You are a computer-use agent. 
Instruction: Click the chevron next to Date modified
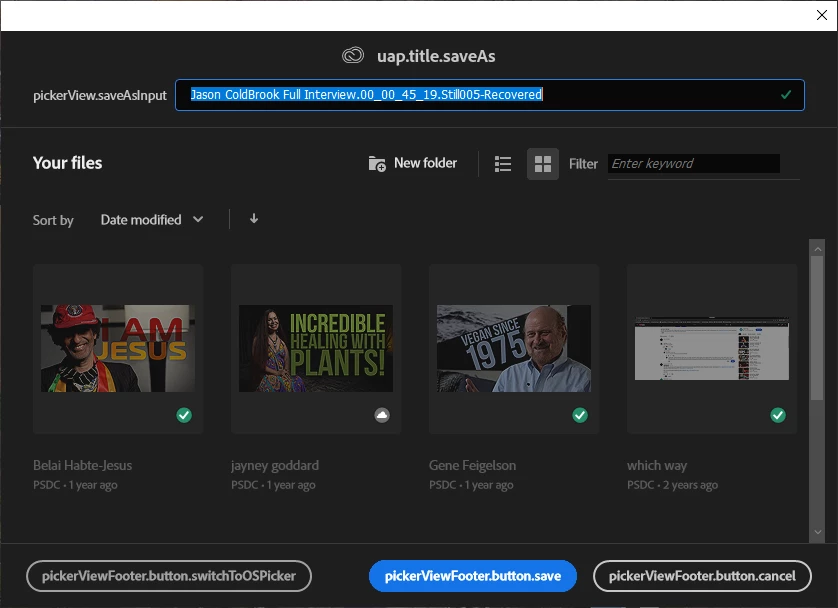pyautogui.click(x=198, y=220)
